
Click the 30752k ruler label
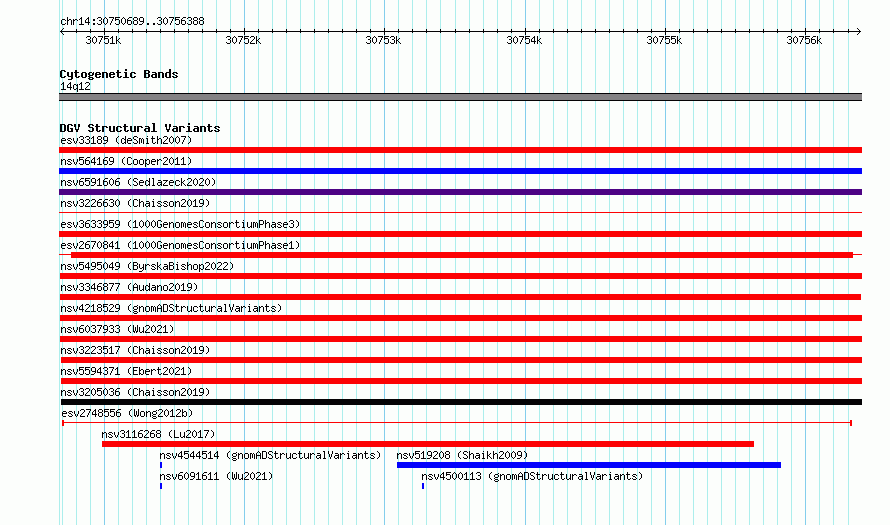(244, 40)
